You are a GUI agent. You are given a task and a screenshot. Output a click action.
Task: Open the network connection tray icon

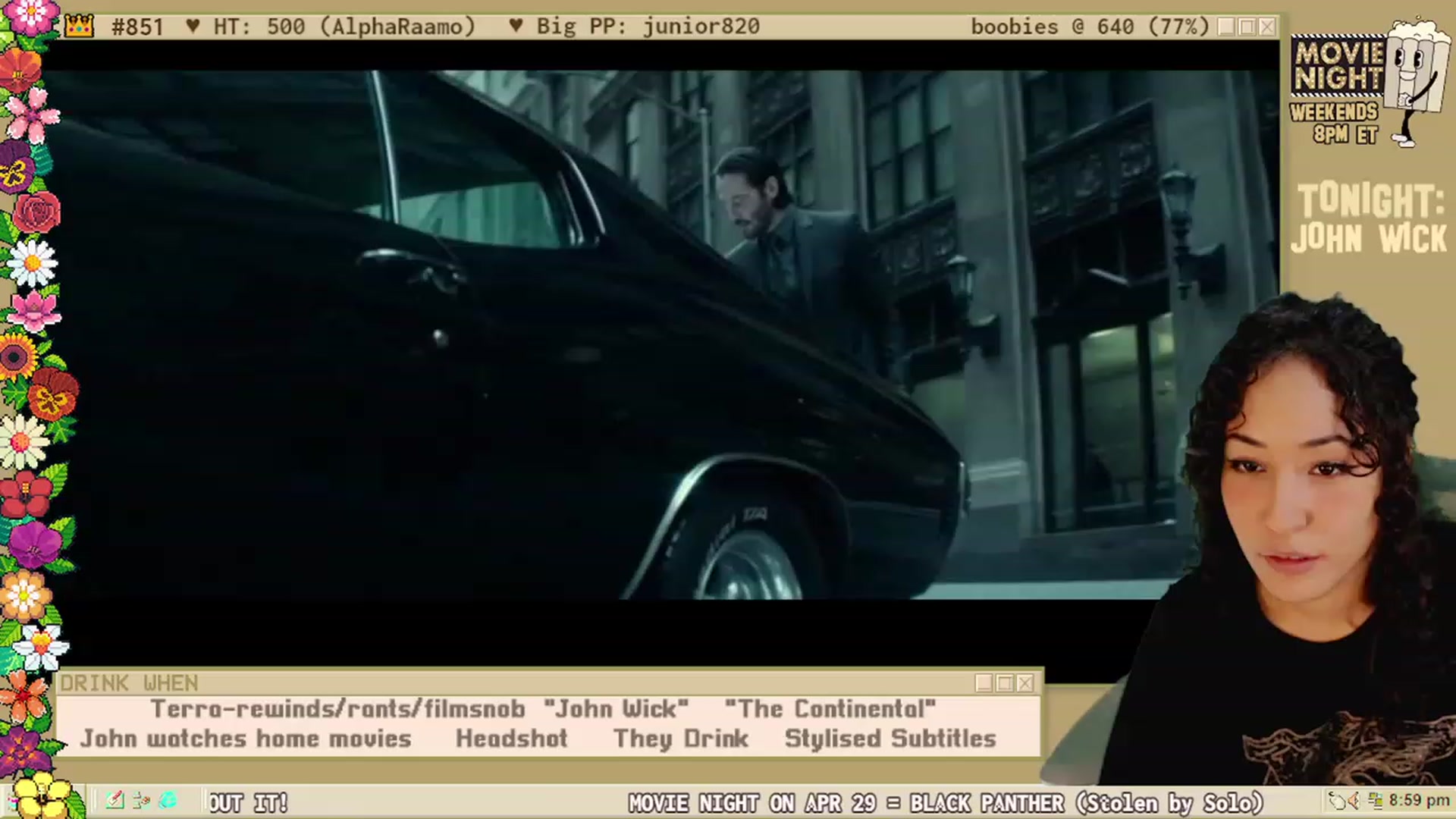click(1375, 801)
